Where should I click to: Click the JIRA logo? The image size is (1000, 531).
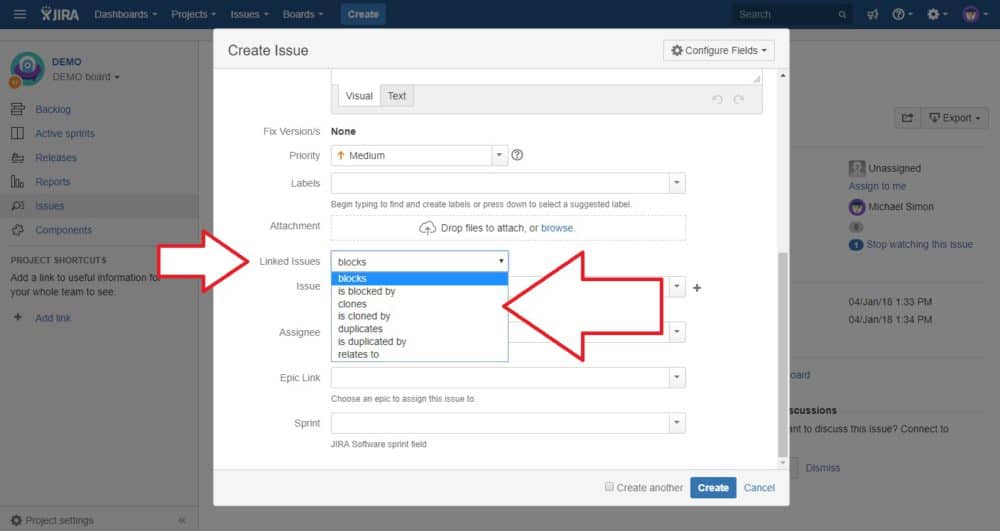pyautogui.click(x=60, y=14)
